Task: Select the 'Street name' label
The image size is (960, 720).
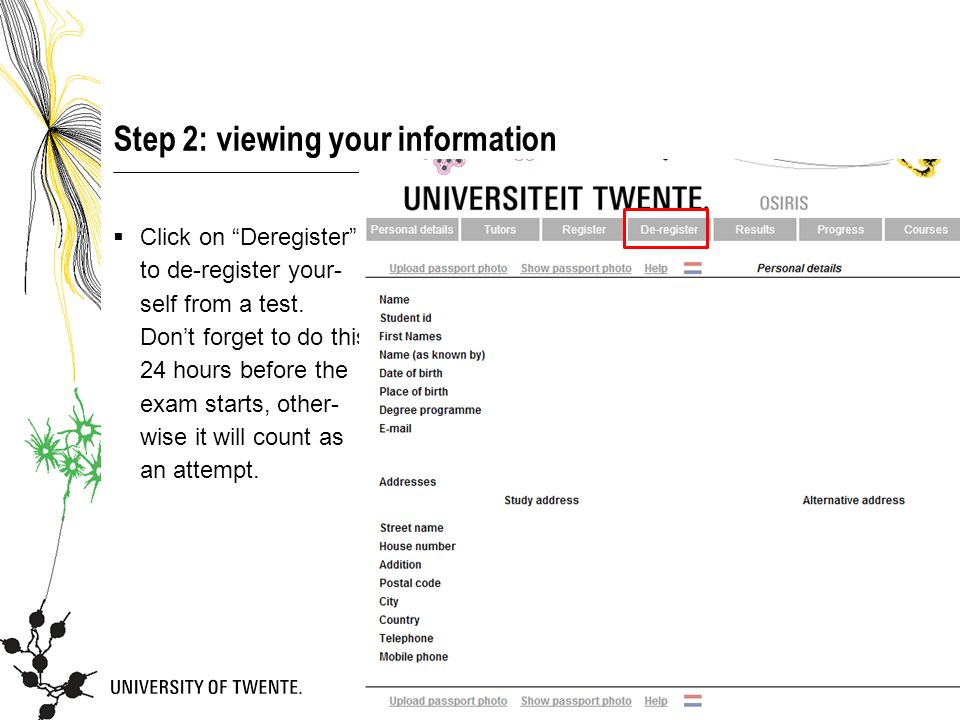Action: click(411, 528)
